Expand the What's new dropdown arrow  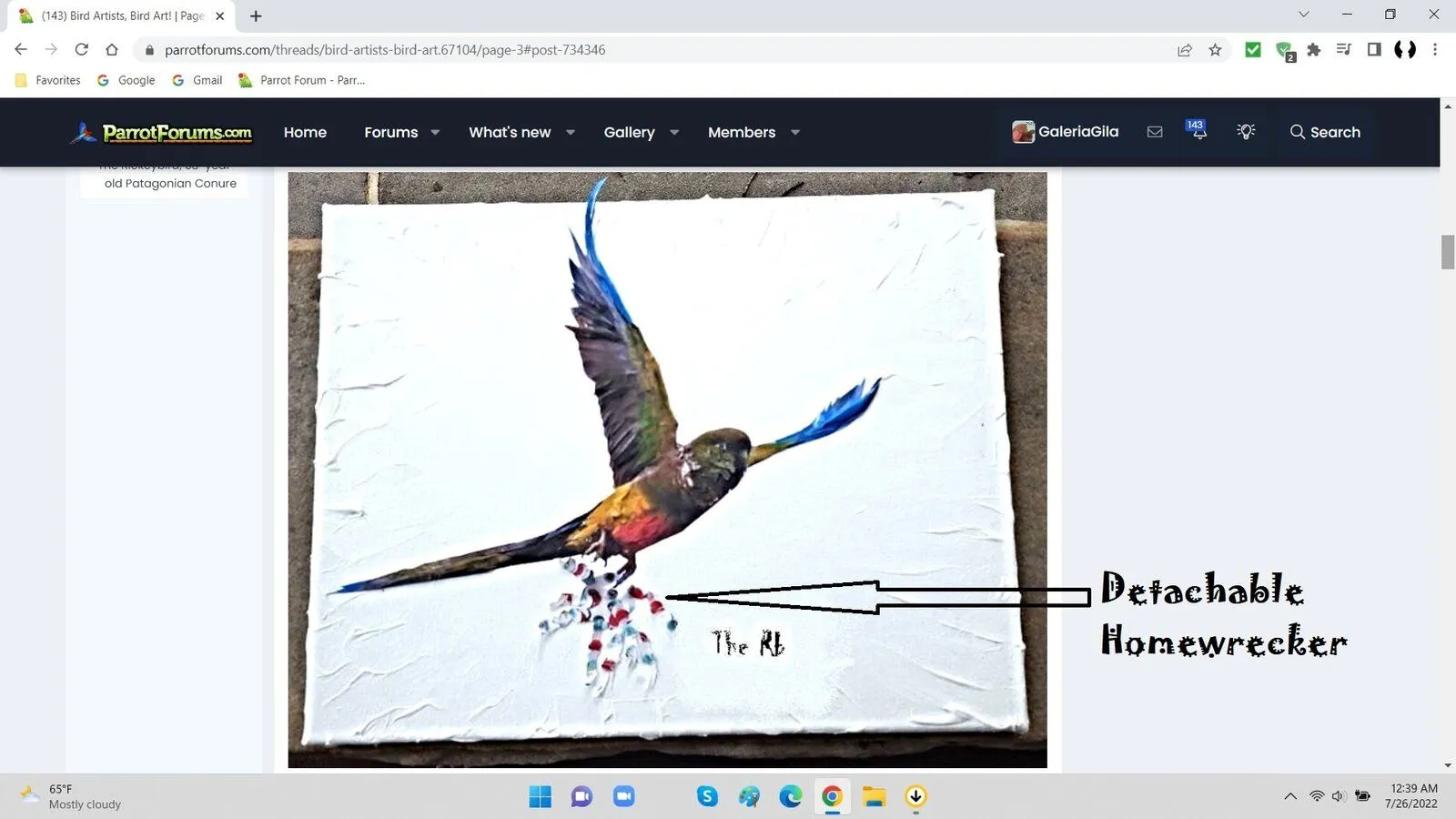pyautogui.click(x=571, y=132)
